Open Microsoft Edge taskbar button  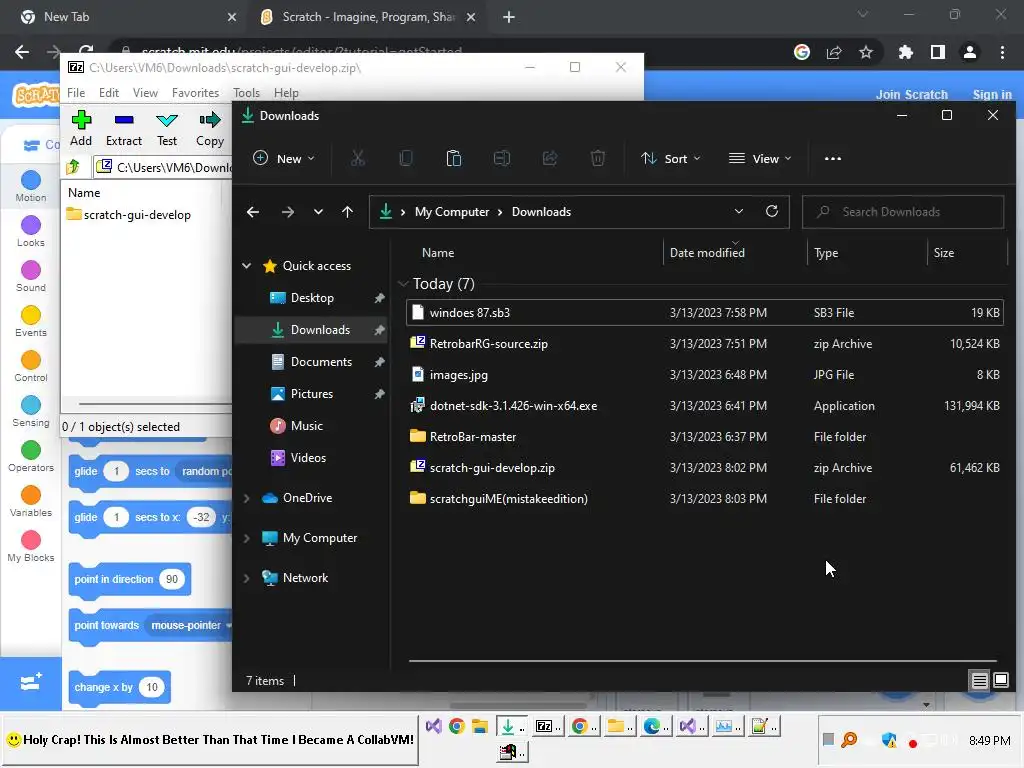click(656, 726)
